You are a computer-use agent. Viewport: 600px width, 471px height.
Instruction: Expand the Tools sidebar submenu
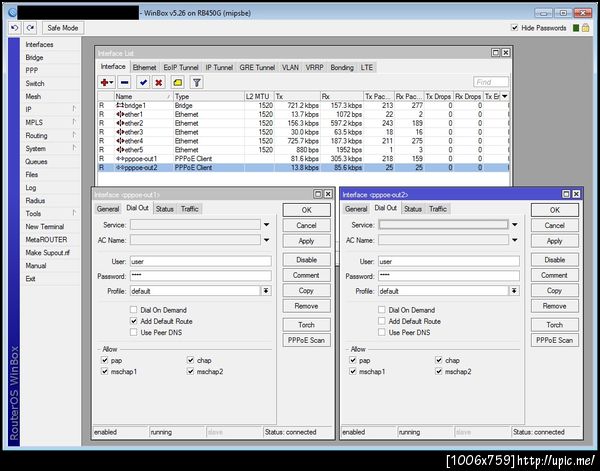(x=74, y=213)
